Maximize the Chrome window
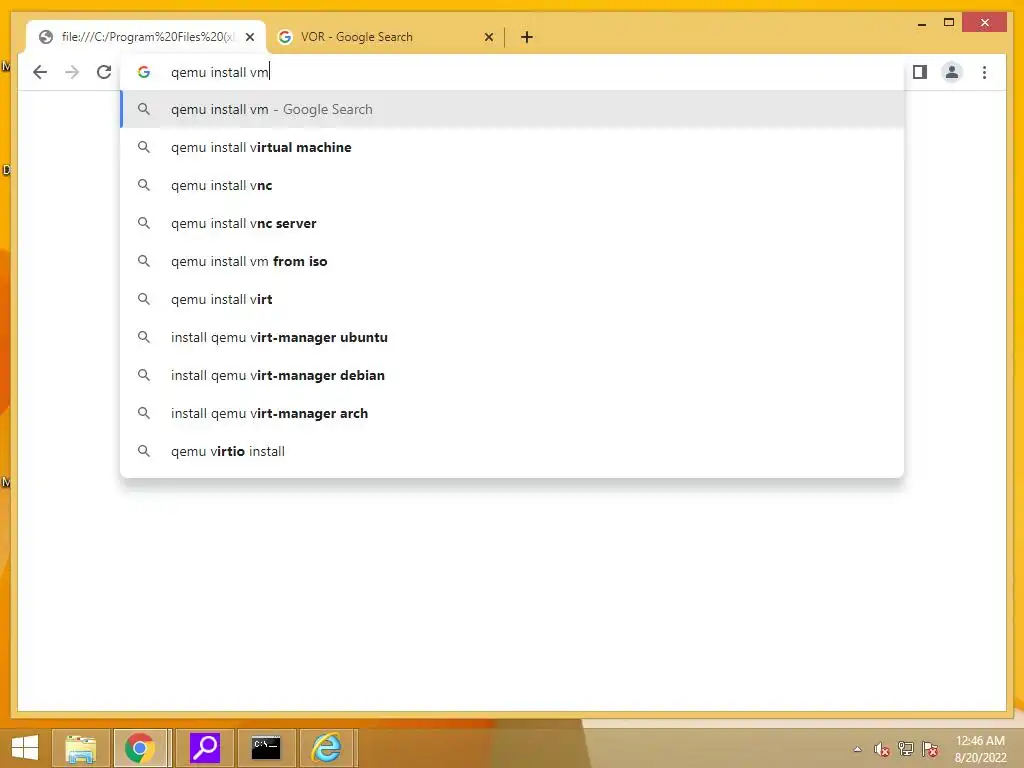Viewport: 1024px width, 768px height. pos(949,23)
